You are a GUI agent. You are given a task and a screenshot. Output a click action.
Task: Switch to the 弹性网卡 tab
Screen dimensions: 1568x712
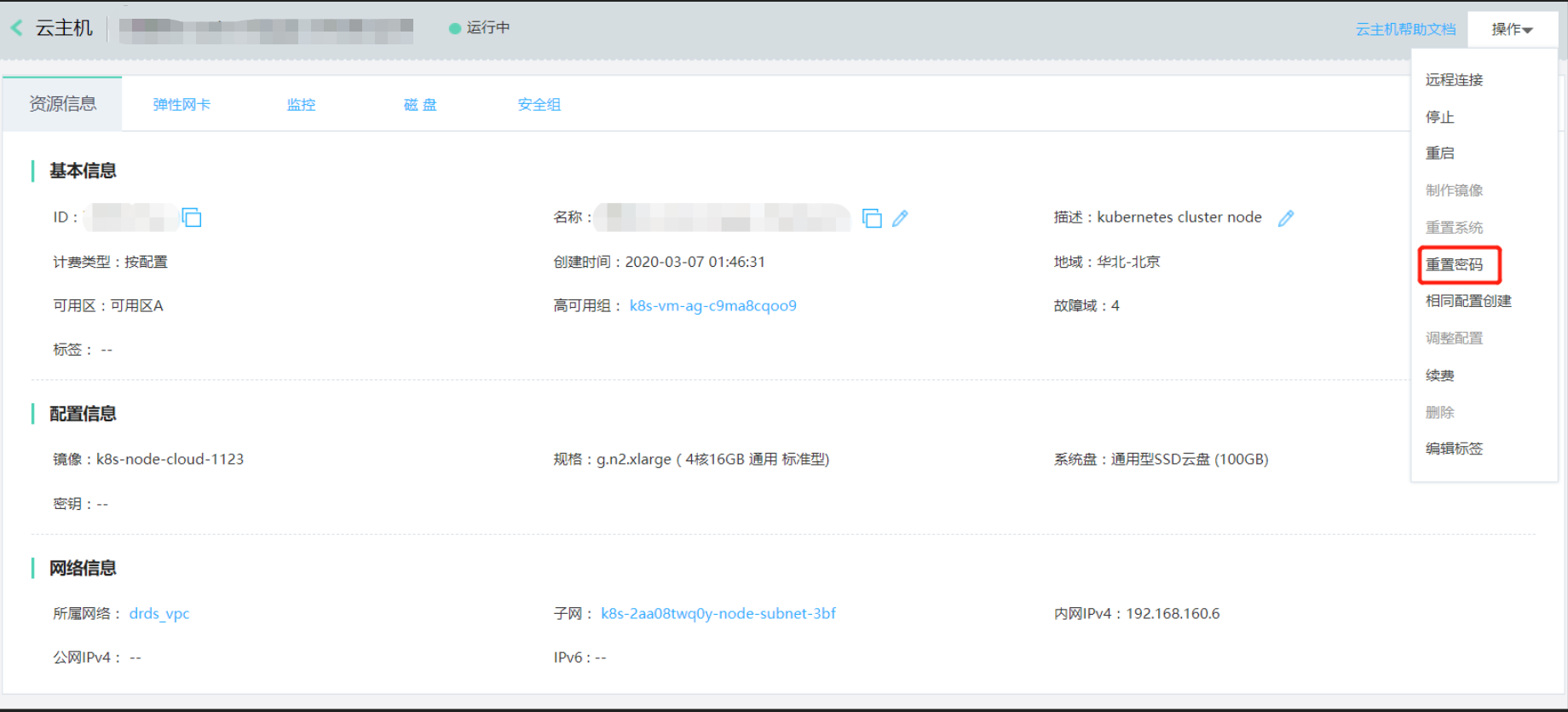(x=182, y=105)
